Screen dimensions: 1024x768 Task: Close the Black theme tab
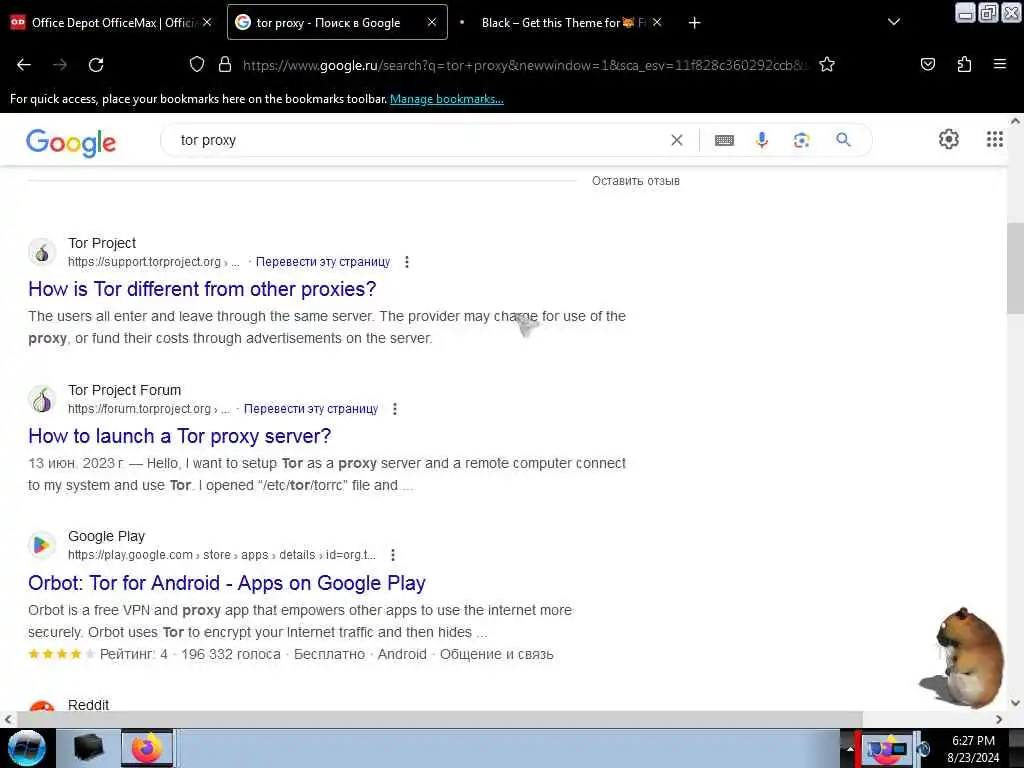point(657,22)
